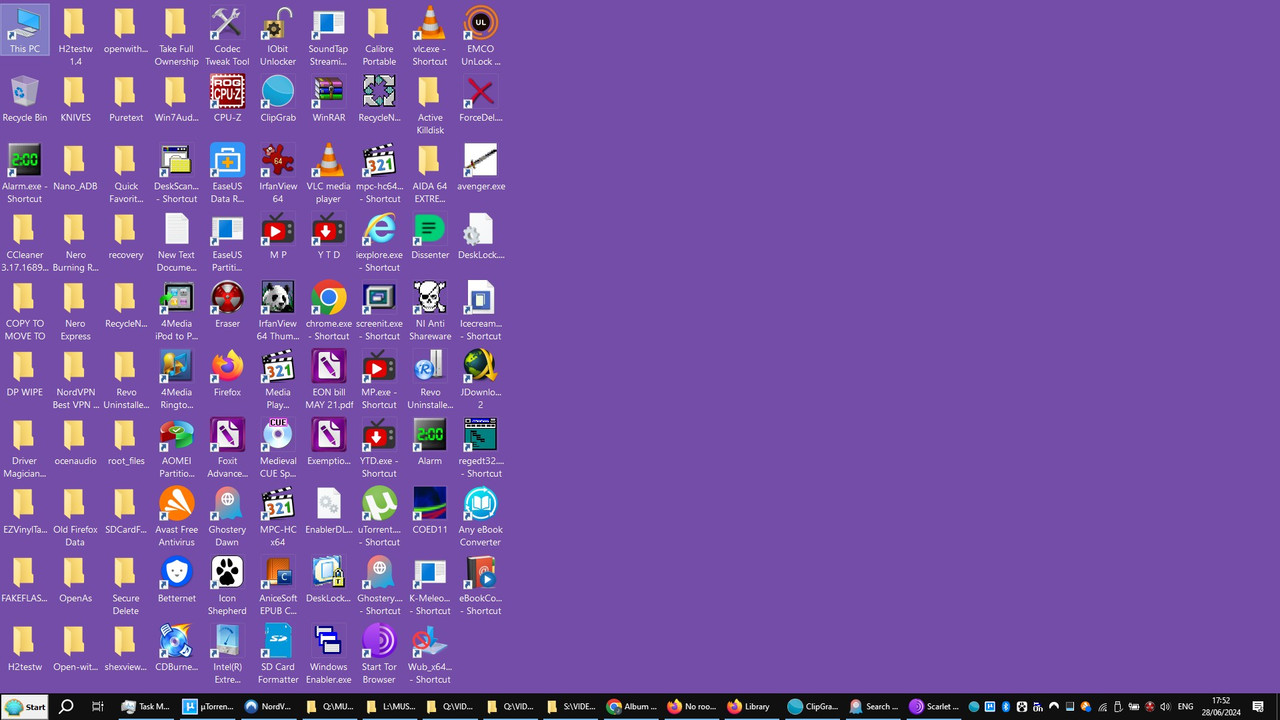Launch 4Media iPod to PC shortcut

click(177, 312)
